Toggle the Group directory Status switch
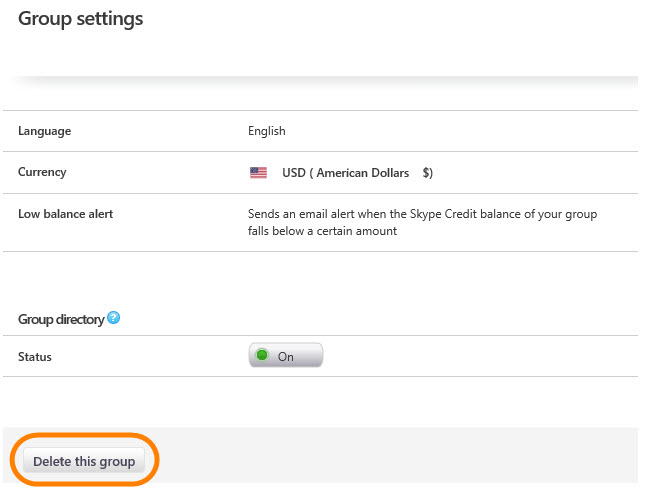The height and width of the screenshot is (500, 650). pyautogui.click(x=286, y=356)
